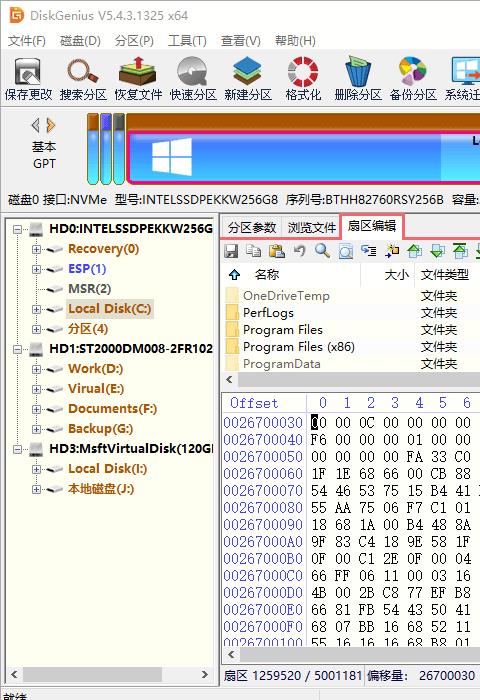Expand the 分区(4) partition node
This screenshot has width=480, height=700.
37,329
